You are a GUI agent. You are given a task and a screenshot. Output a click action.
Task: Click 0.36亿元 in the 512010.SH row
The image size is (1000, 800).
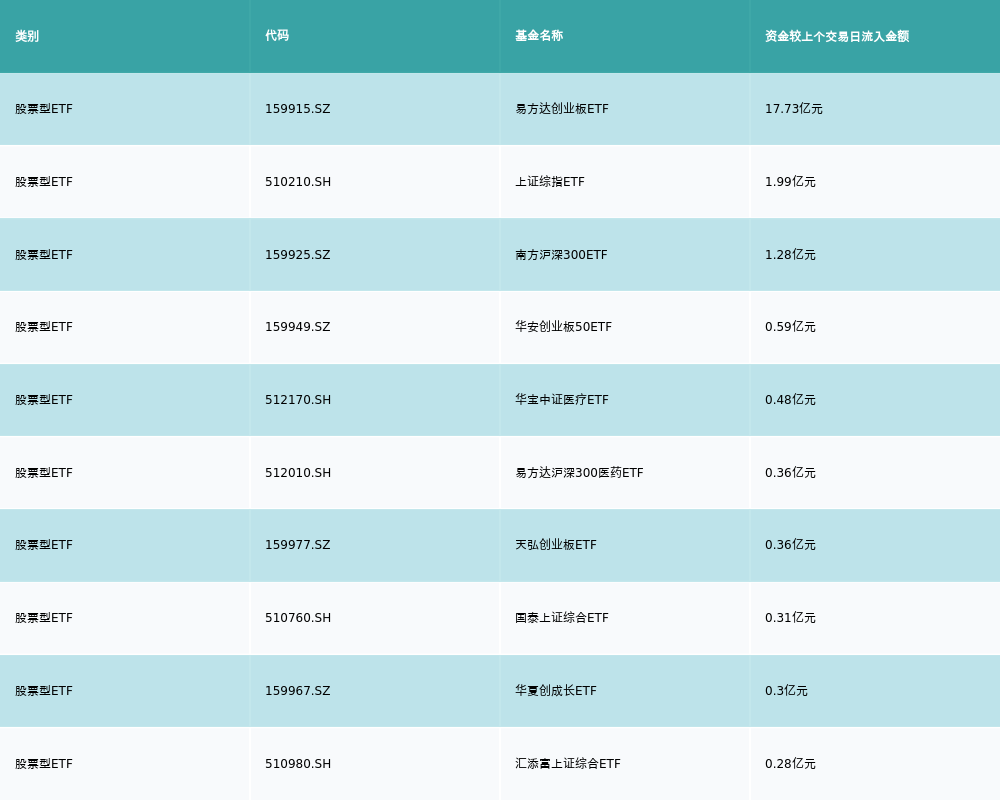[x=790, y=473]
